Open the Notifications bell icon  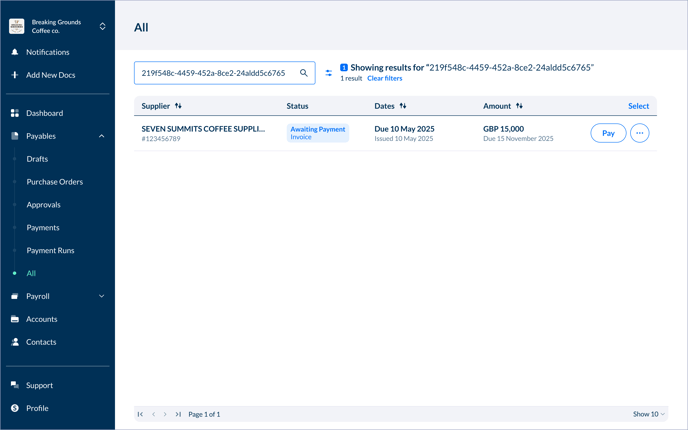[x=15, y=52]
